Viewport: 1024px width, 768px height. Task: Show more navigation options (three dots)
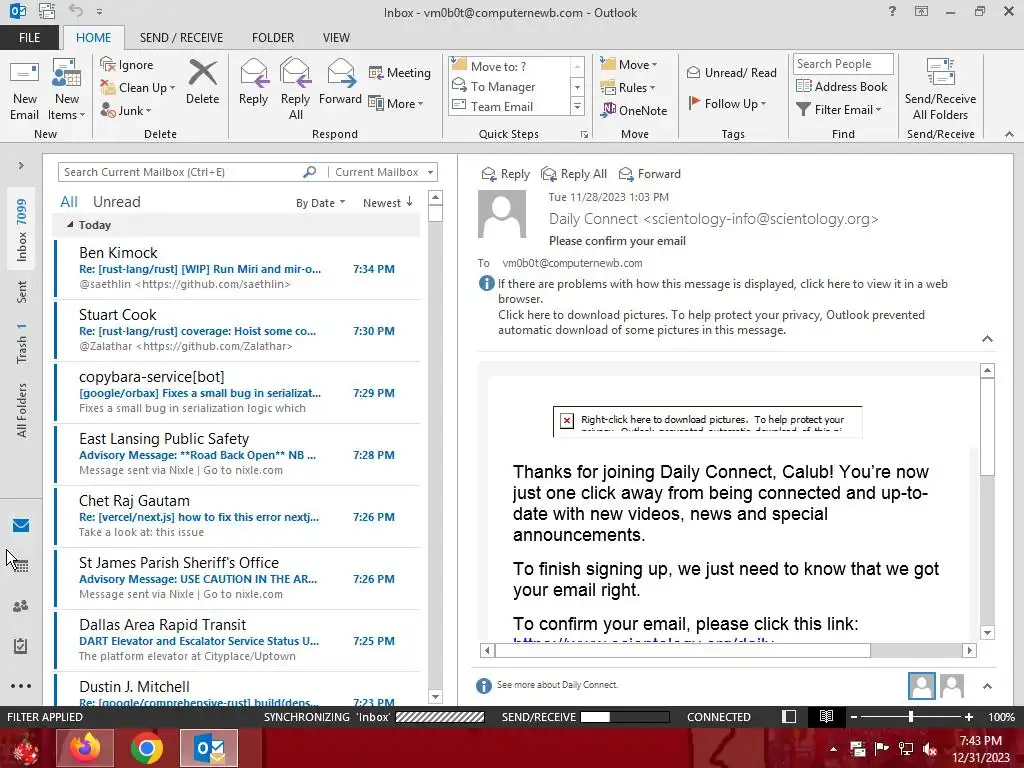(x=21, y=686)
